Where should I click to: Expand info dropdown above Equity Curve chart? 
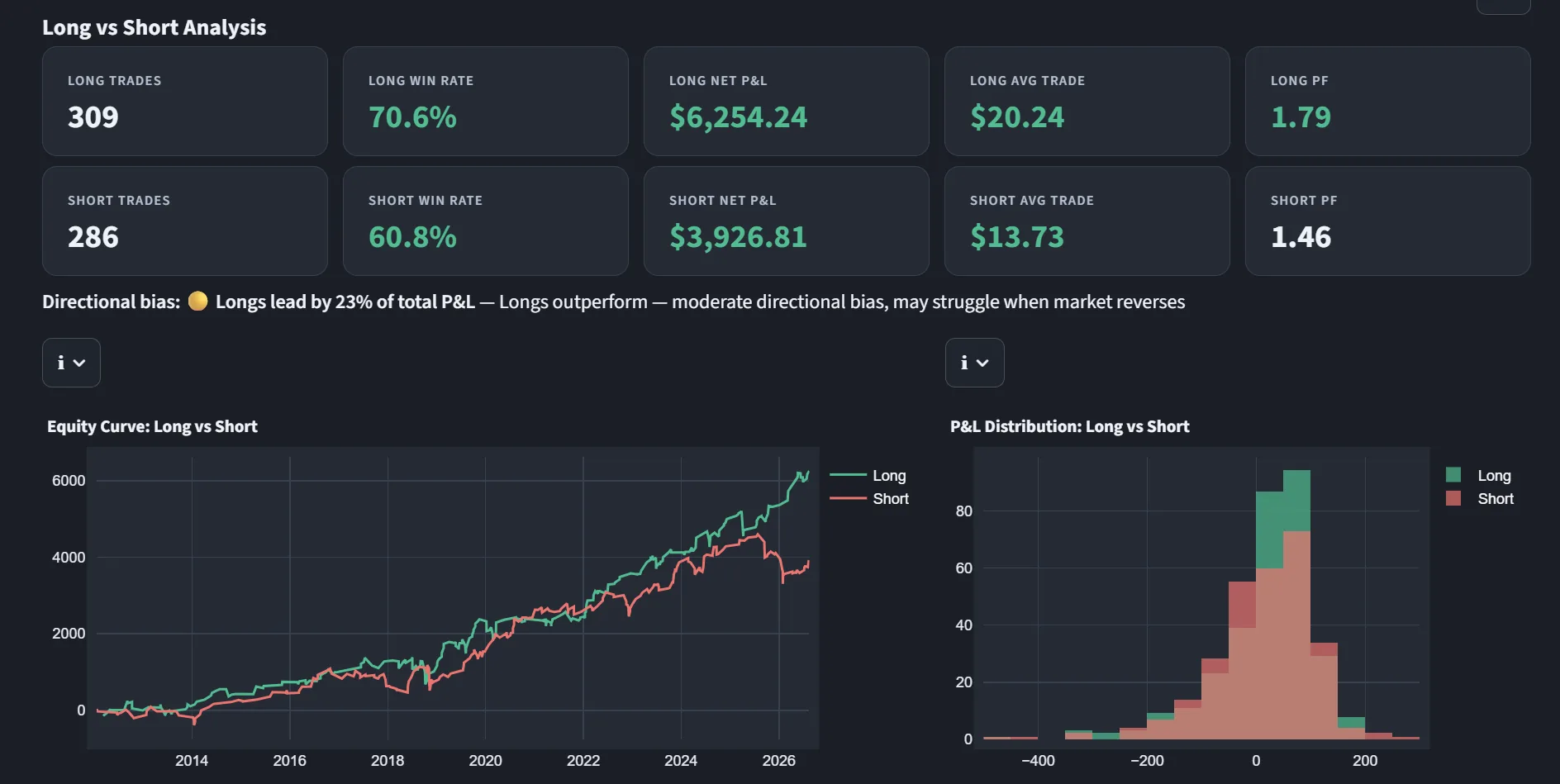71,363
